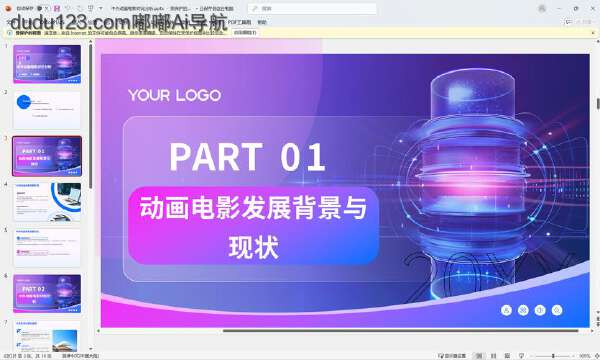The image size is (600, 360).
Task: Click the zoom slider handle
Action: click(553, 356)
